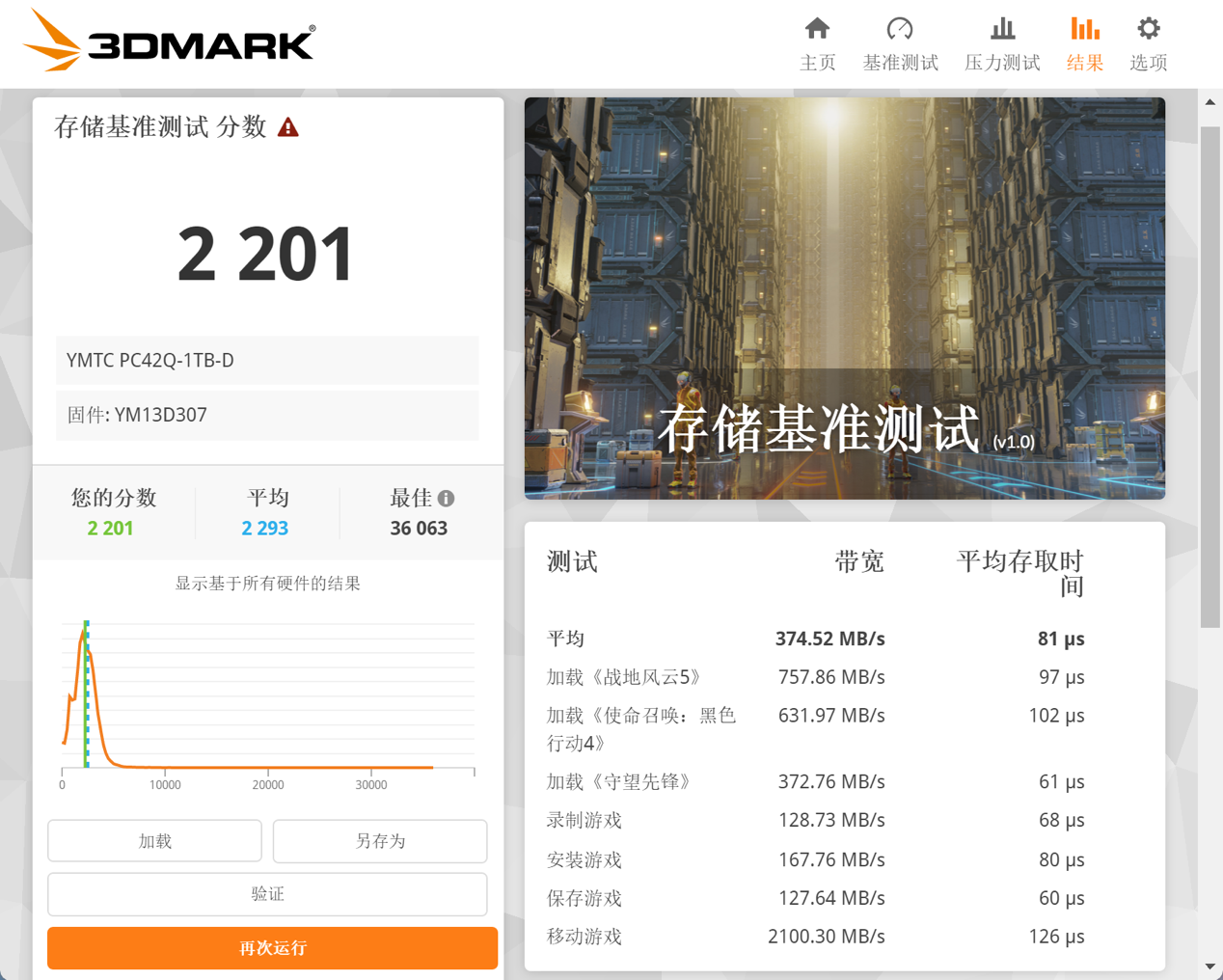Click the large score 2 201

[x=266, y=254]
